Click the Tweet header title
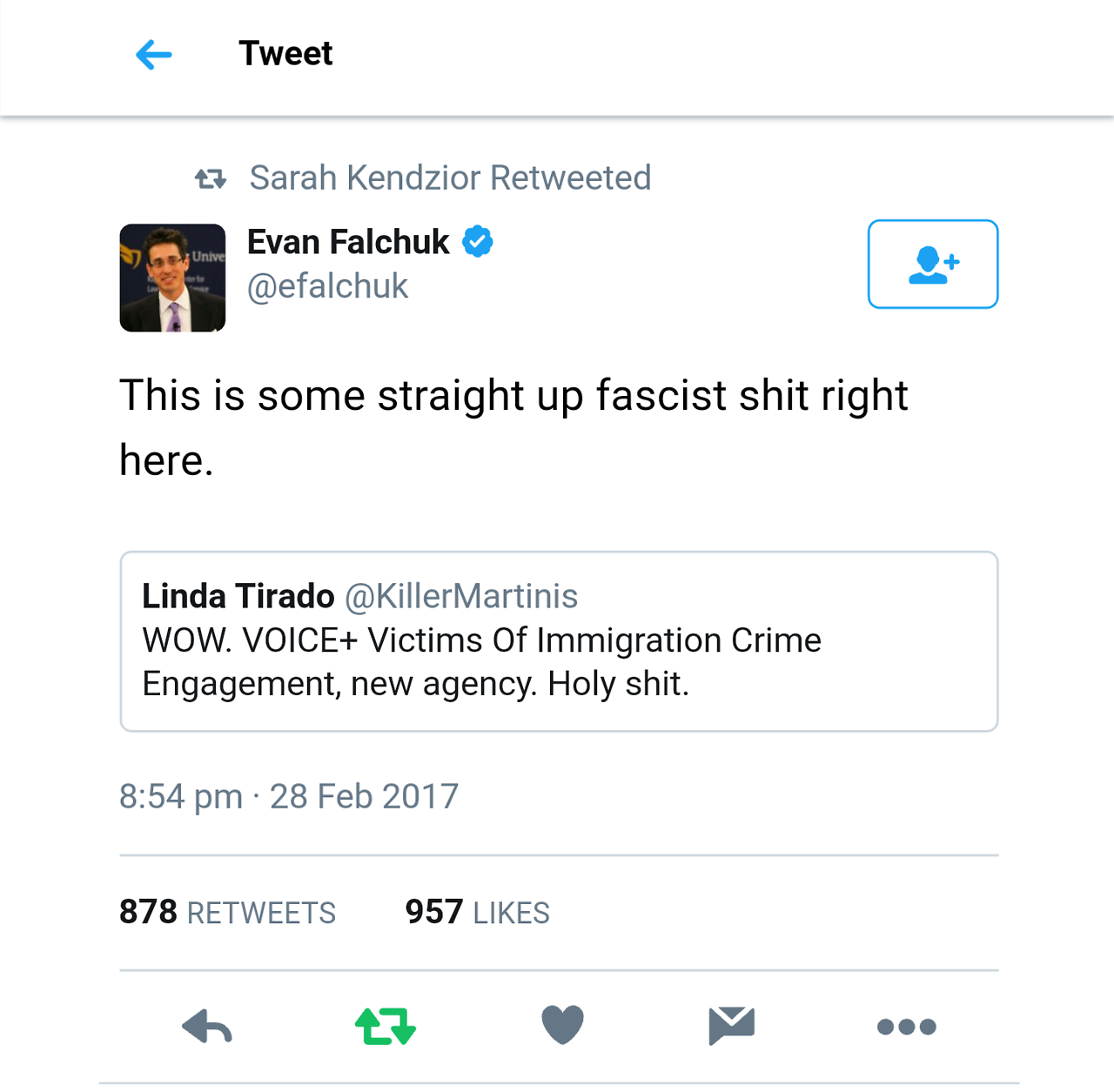Image resolution: width=1114 pixels, height=1092 pixels. point(285,54)
